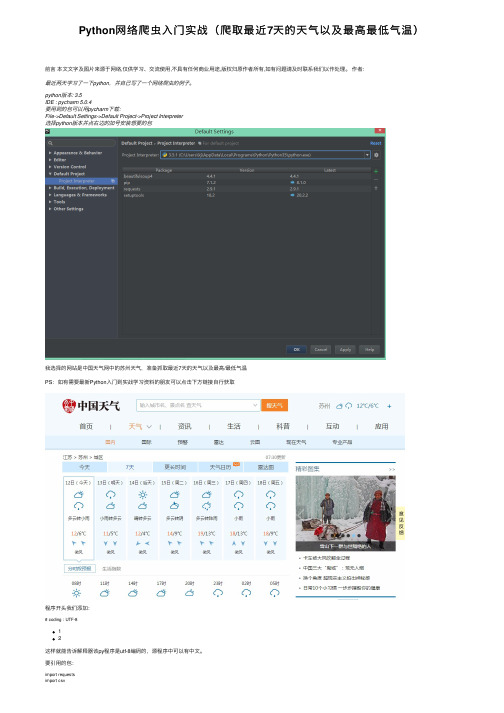Screen dimensions: 504x713
Task: Select the pip package row
Action: (246, 183)
